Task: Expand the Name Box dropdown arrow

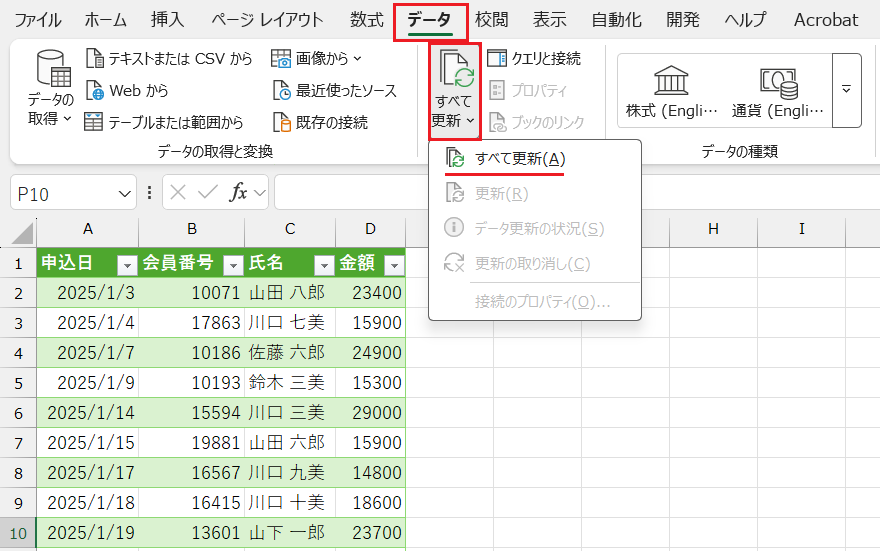Action: (x=125, y=194)
